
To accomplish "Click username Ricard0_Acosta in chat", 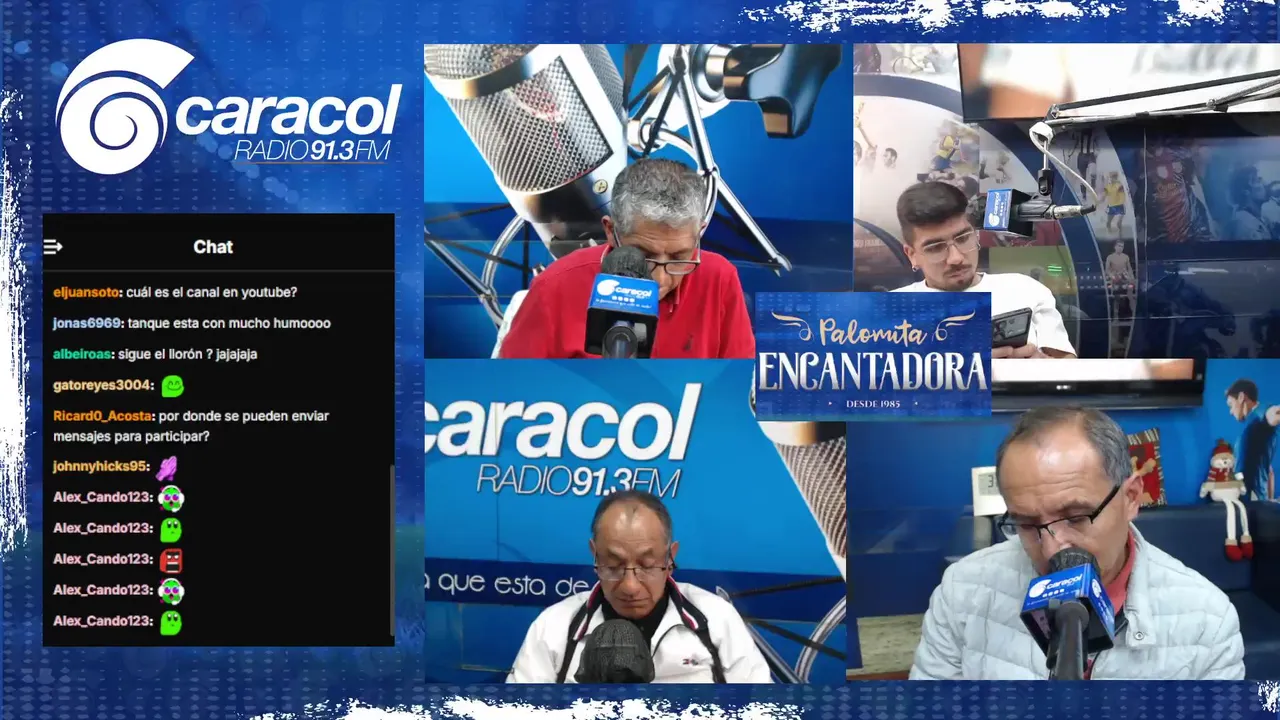I will coord(103,416).
